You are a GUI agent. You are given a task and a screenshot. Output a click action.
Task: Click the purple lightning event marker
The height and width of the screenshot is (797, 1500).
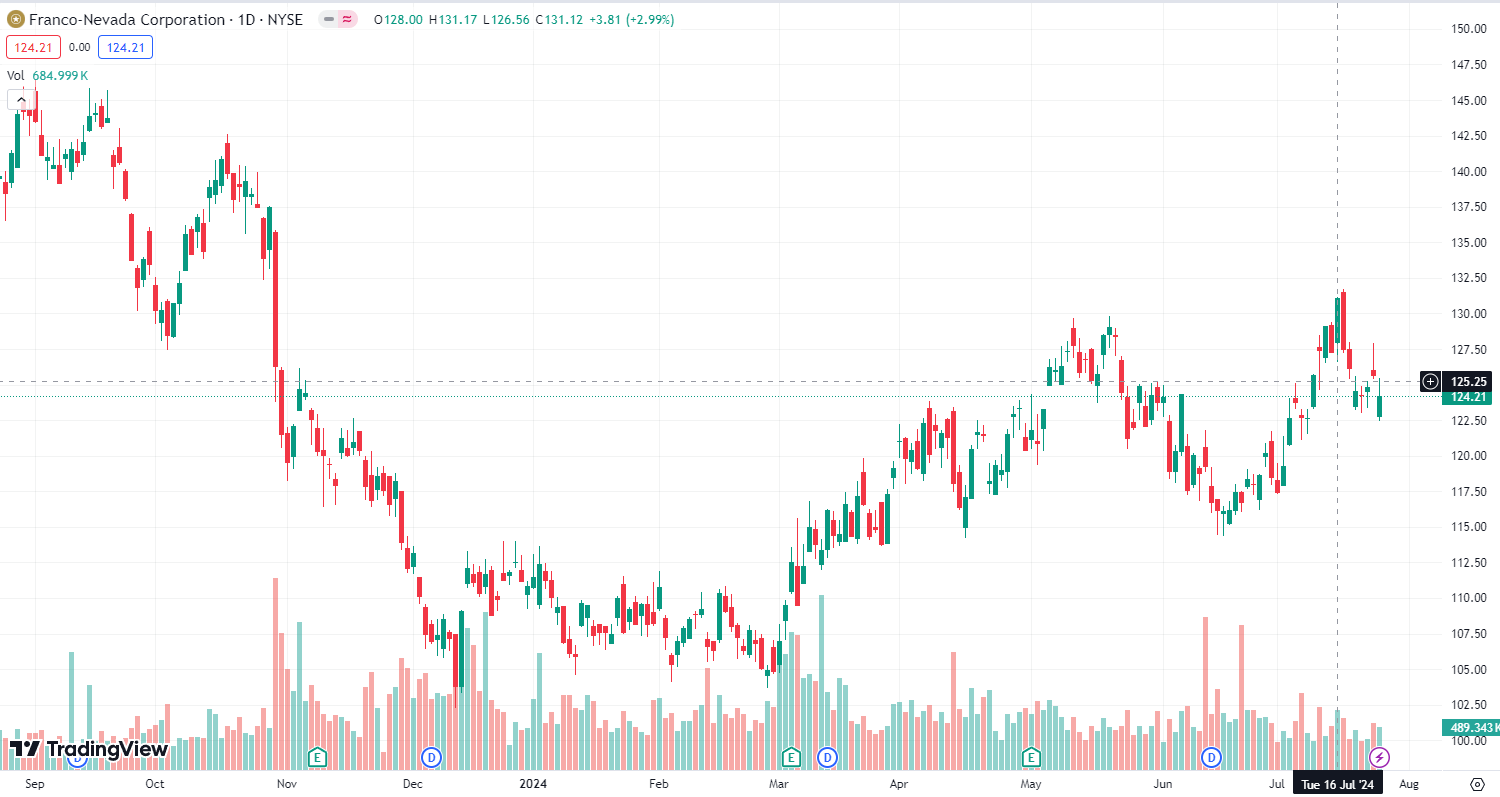1380,757
